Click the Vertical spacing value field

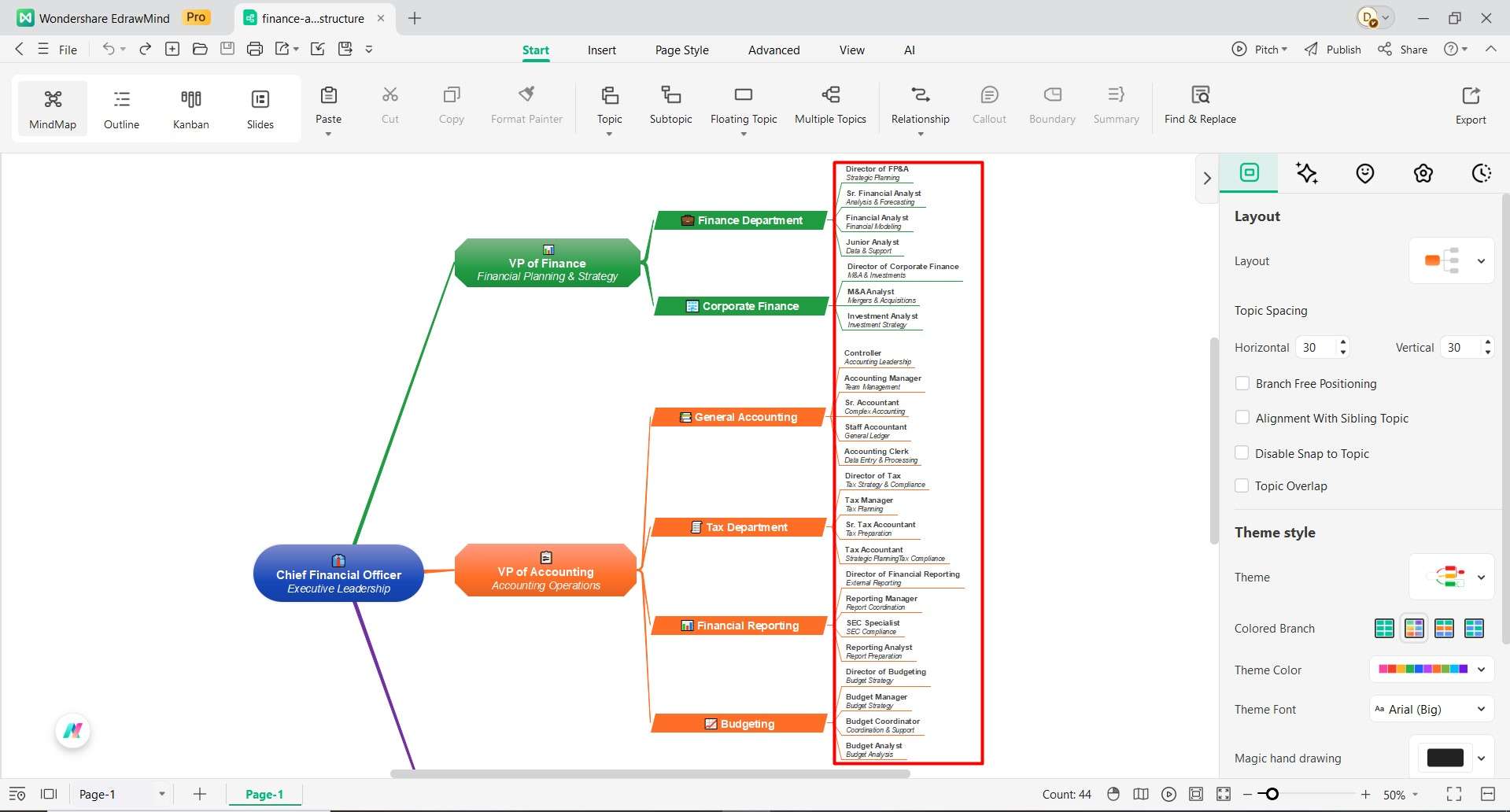coord(1462,347)
